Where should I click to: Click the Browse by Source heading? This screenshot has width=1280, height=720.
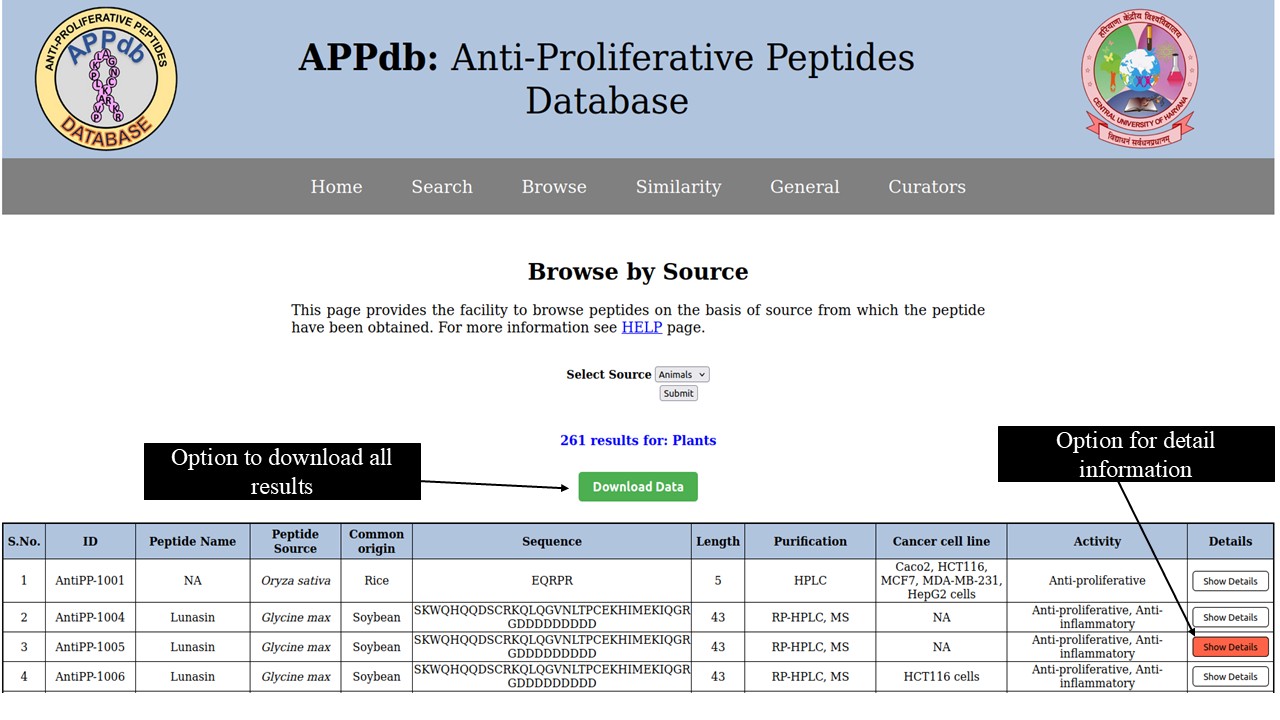point(638,272)
